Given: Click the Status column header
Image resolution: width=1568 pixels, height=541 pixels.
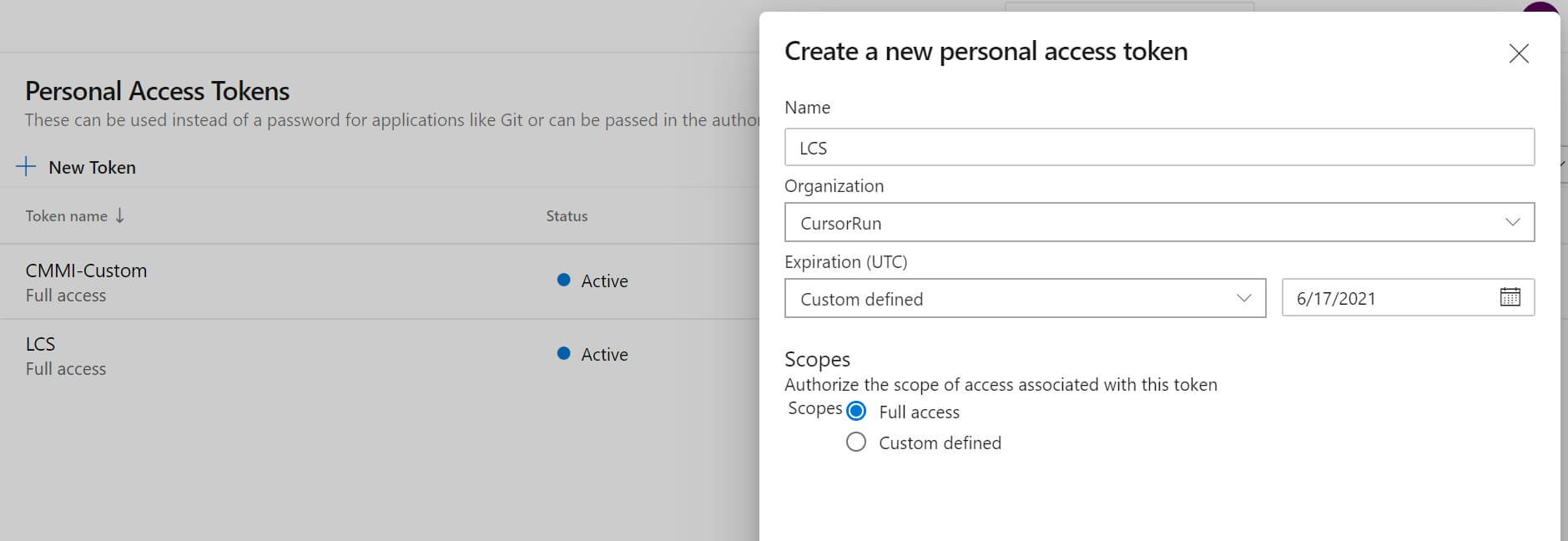Looking at the screenshot, I should pos(567,215).
